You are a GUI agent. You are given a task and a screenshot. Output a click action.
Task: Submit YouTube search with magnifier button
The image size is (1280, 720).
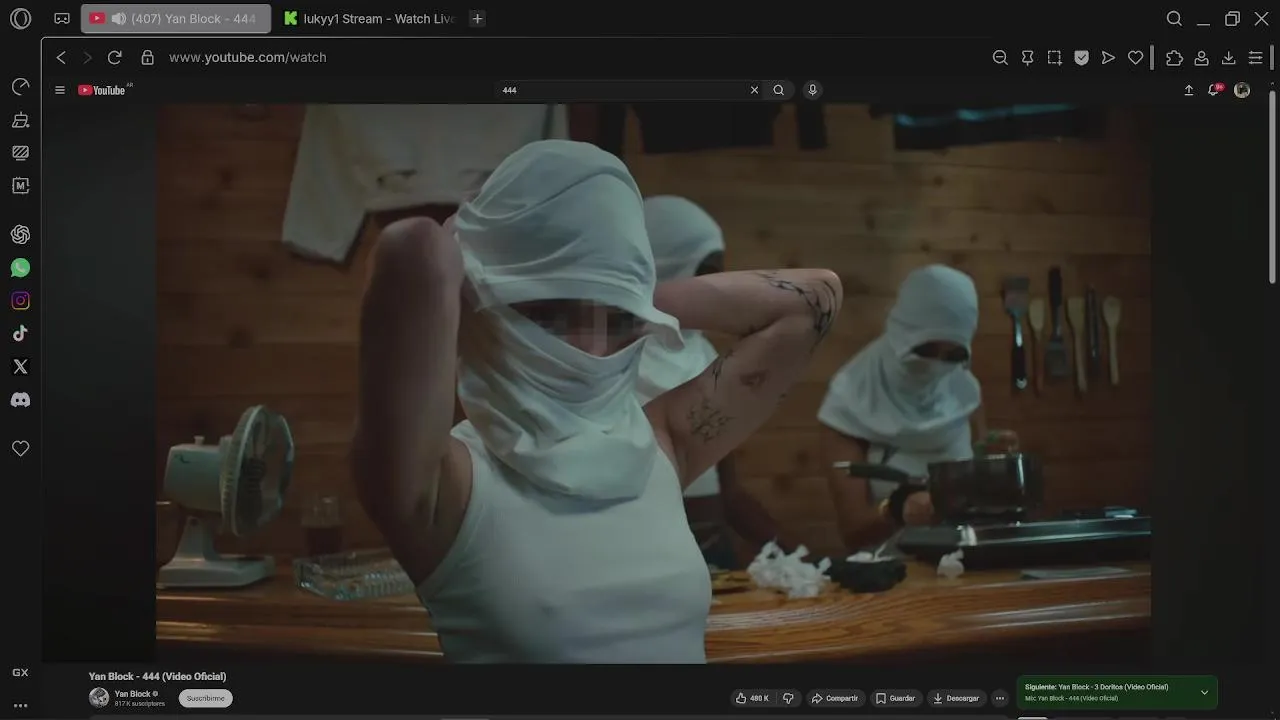point(778,90)
